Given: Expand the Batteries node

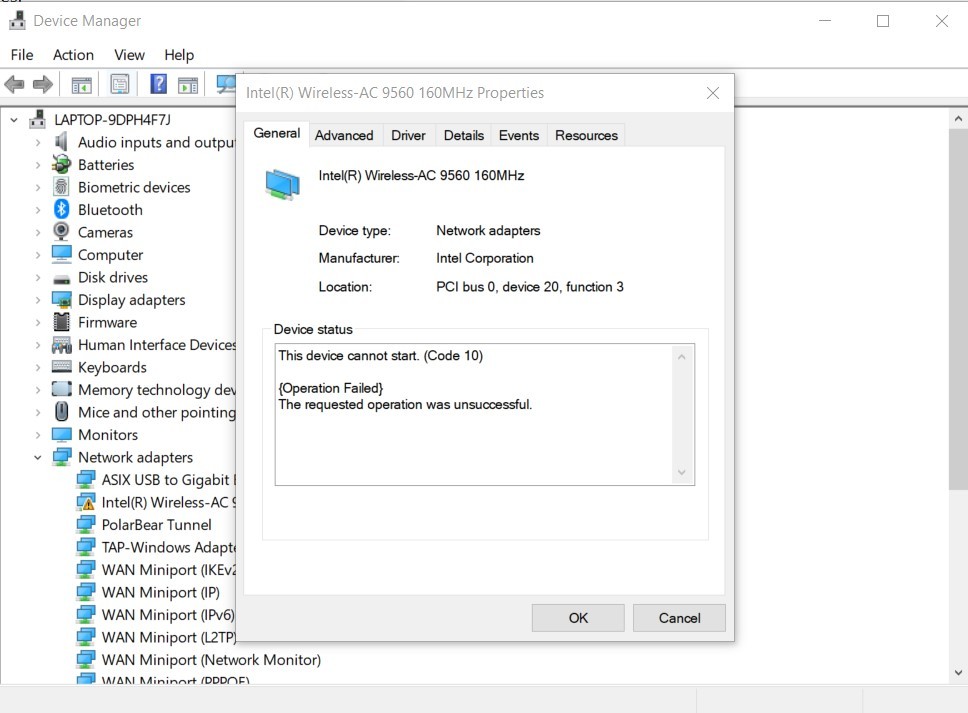Looking at the screenshot, I should 38,165.
